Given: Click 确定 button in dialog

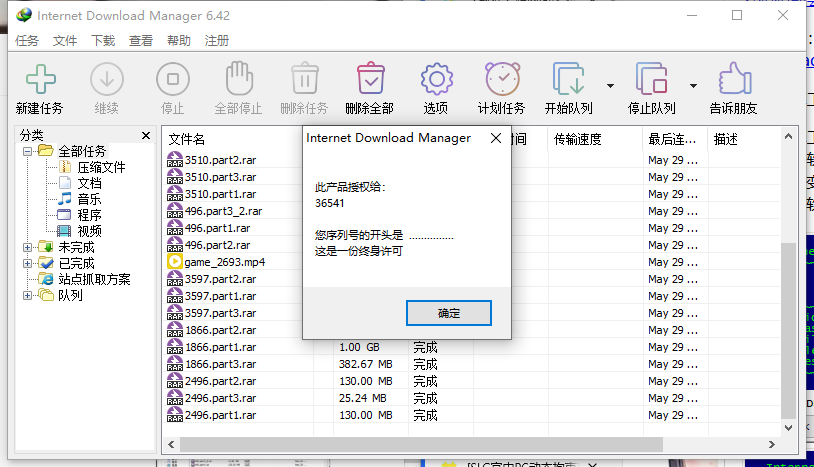Looking at the screenshot, I should pos(449,313).
